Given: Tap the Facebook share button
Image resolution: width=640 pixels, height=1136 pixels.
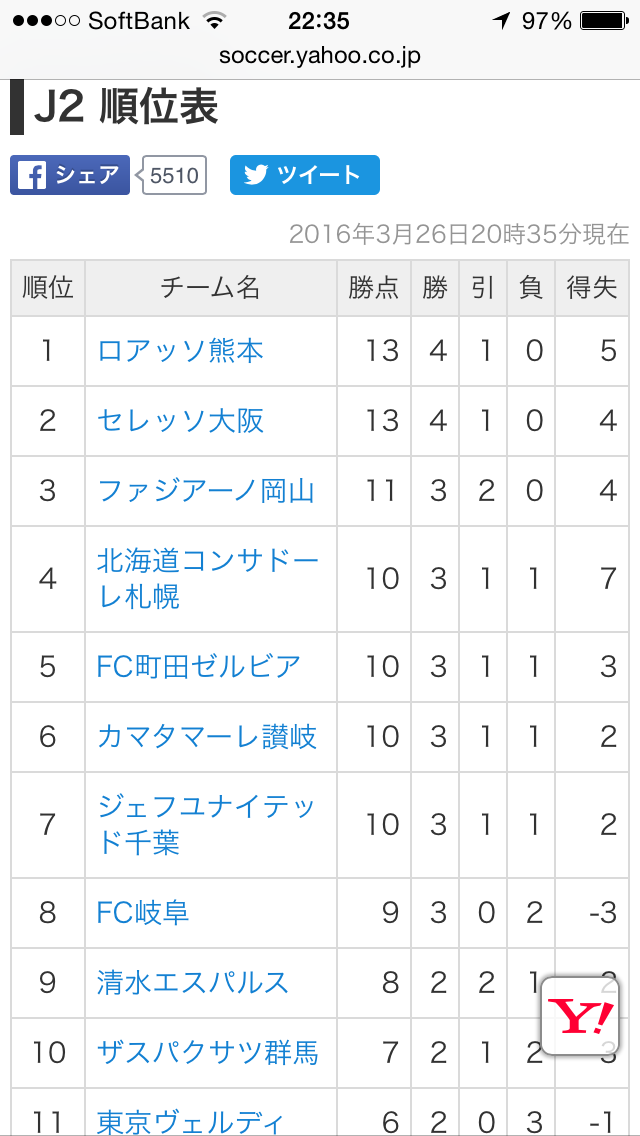Looking at the screenshot, I should pos(70,175).
